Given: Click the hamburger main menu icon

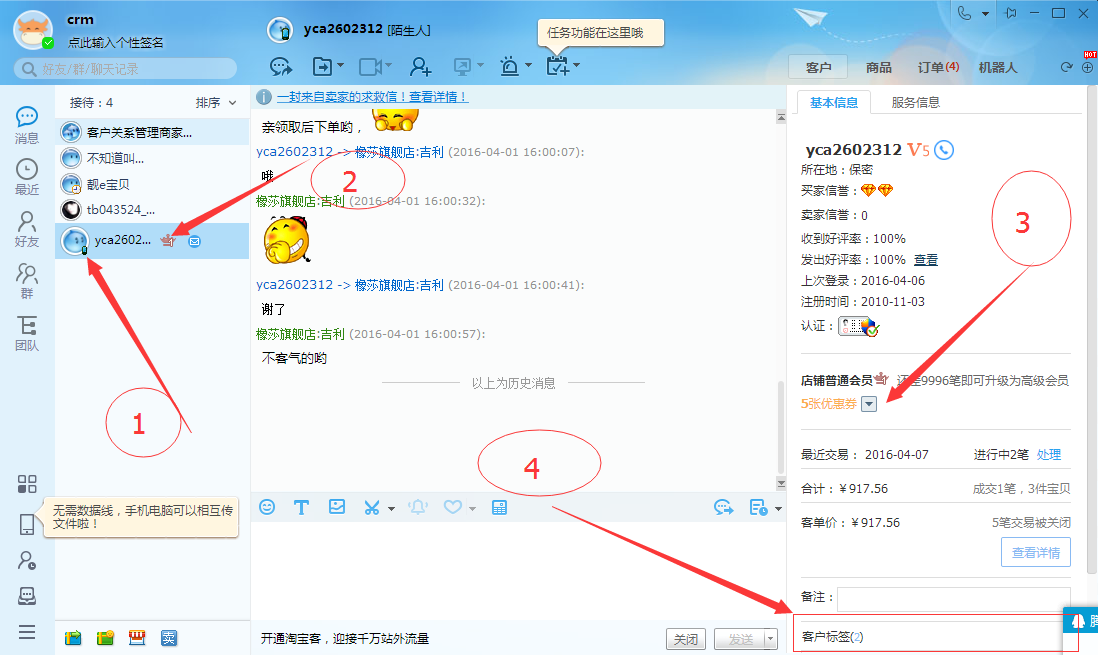Looking at the screenshot, I should (27, 632).
